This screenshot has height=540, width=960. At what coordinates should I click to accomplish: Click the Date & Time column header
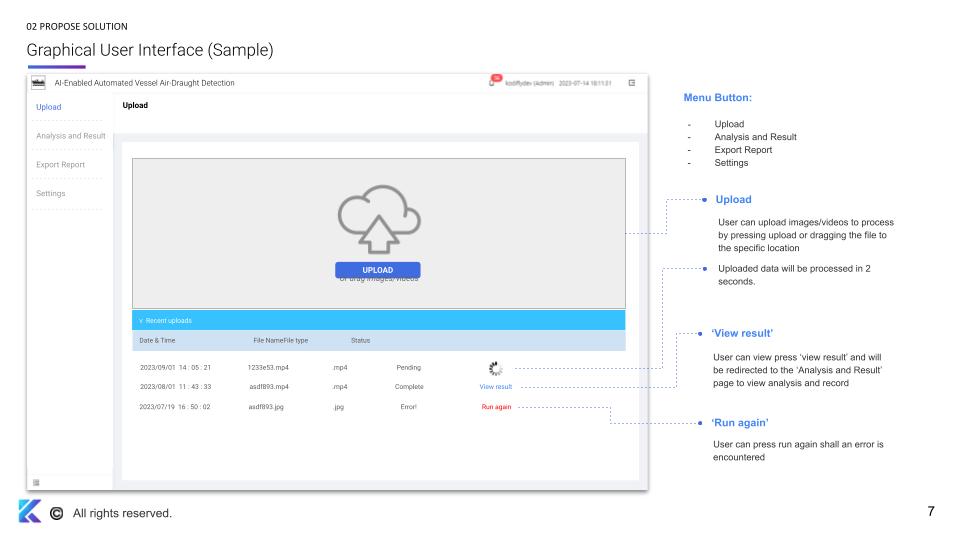(x=157, y=341)
